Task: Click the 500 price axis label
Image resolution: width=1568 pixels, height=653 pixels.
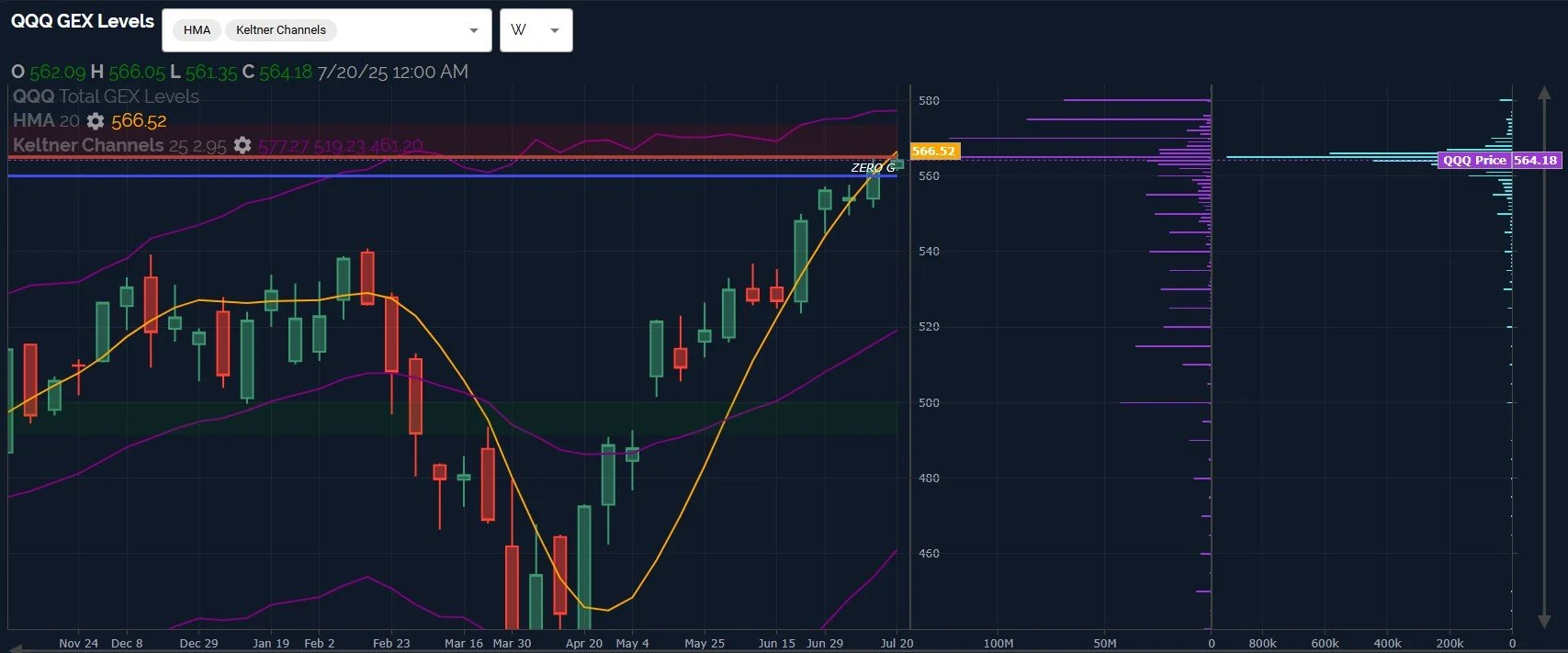Action: click(x=929, y=402)
